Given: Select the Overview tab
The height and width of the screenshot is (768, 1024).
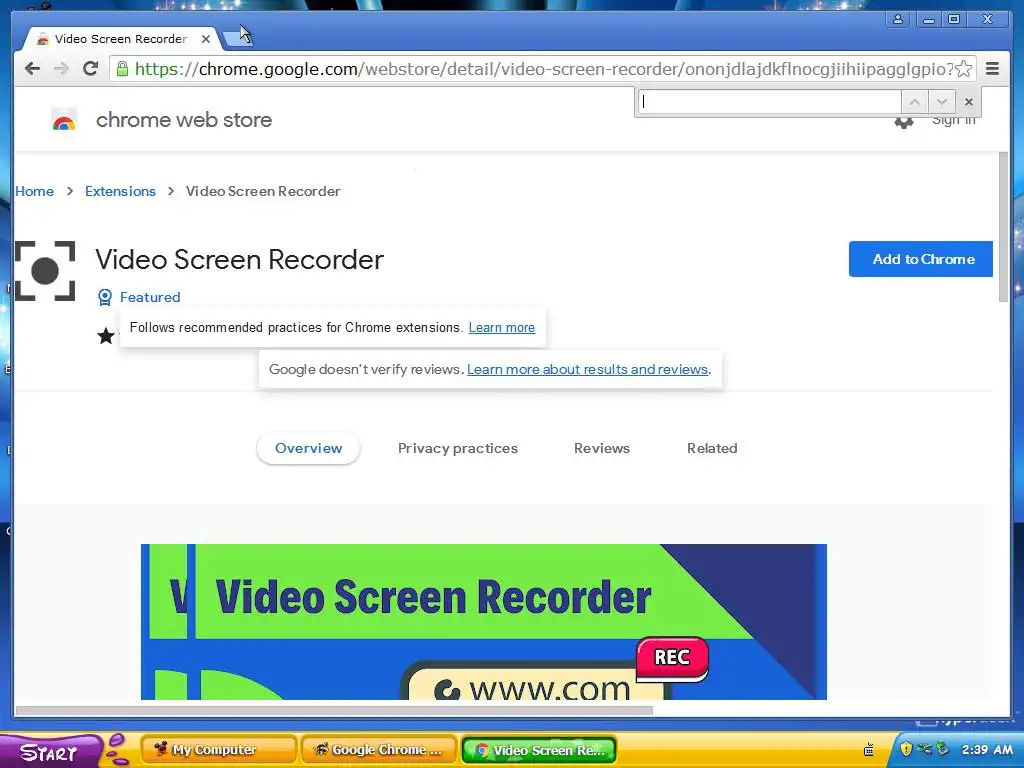Looking at the screenshot, I should 308,449.
